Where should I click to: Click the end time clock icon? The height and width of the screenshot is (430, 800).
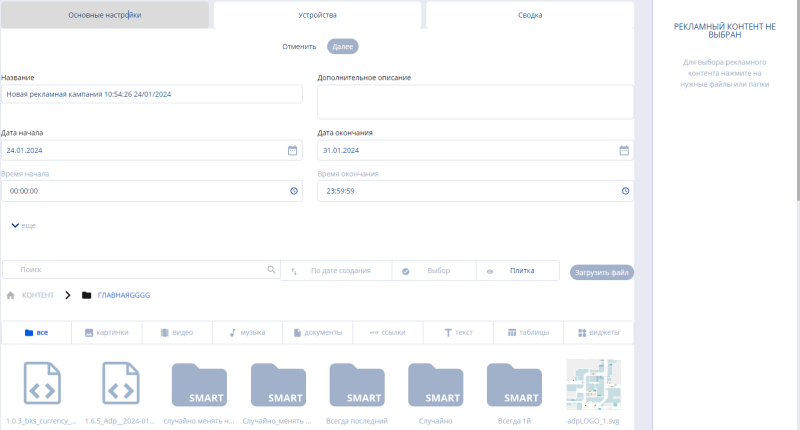(x=624, y=190)
